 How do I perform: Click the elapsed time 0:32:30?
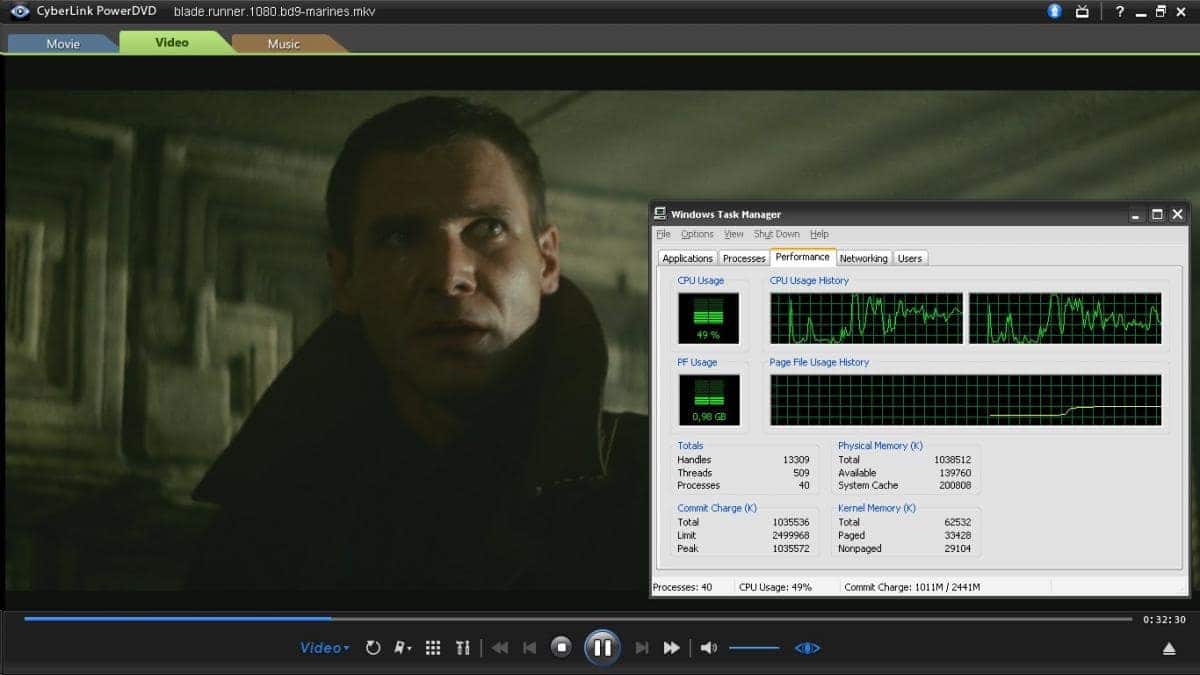click(1165, 620)
